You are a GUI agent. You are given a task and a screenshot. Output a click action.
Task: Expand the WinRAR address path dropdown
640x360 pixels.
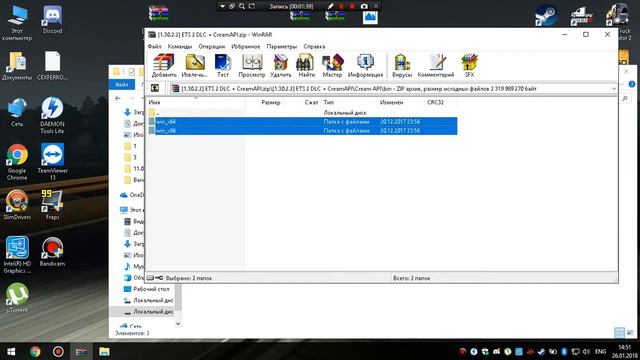613,89
